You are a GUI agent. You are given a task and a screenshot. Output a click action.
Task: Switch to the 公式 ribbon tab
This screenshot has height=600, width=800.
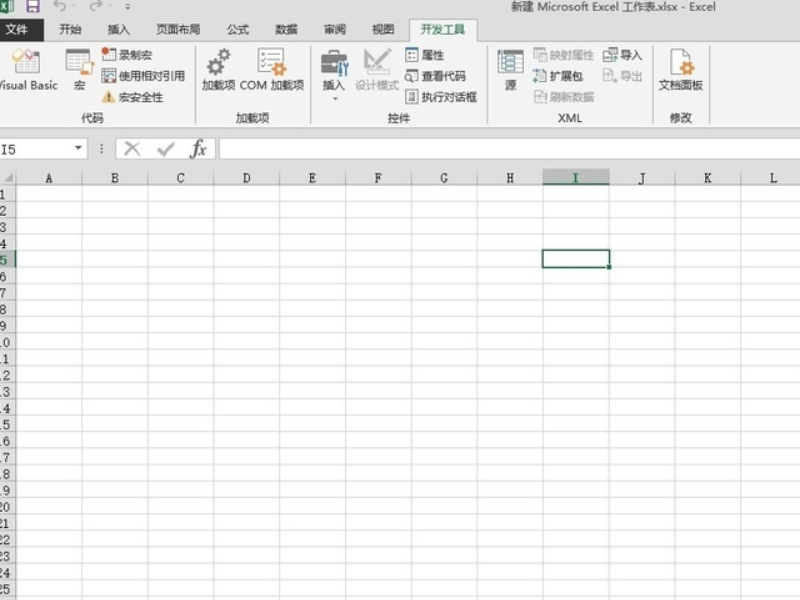236,29
